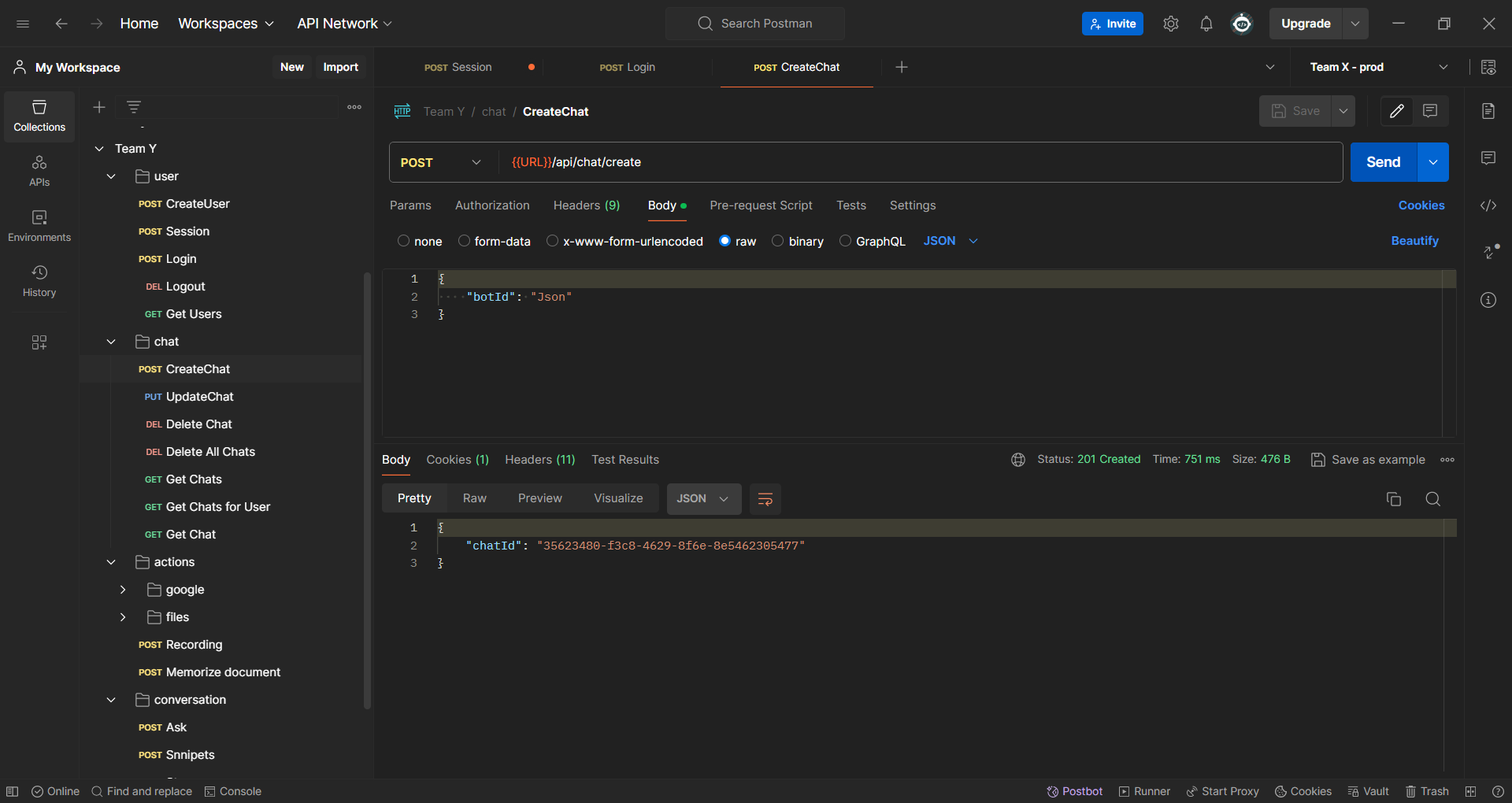The image size is (1512, 803).
Task: Select the form-data body type
Action: point(465,241)
